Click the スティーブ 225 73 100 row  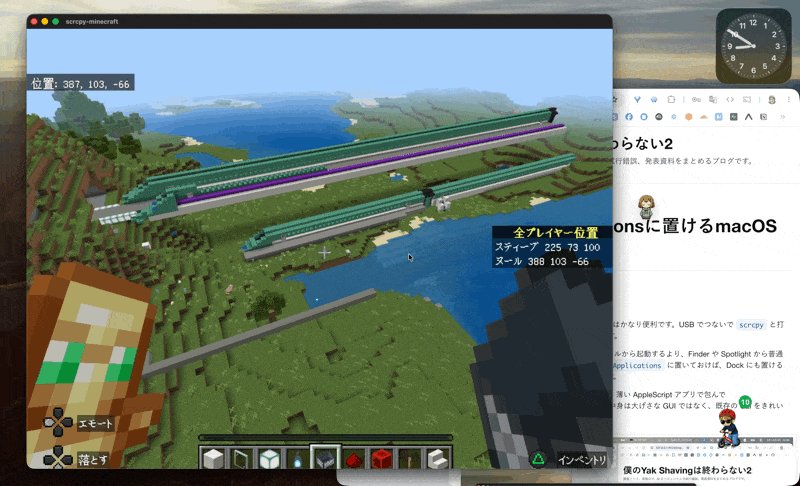pyautogui.click(x=547, y=247)
